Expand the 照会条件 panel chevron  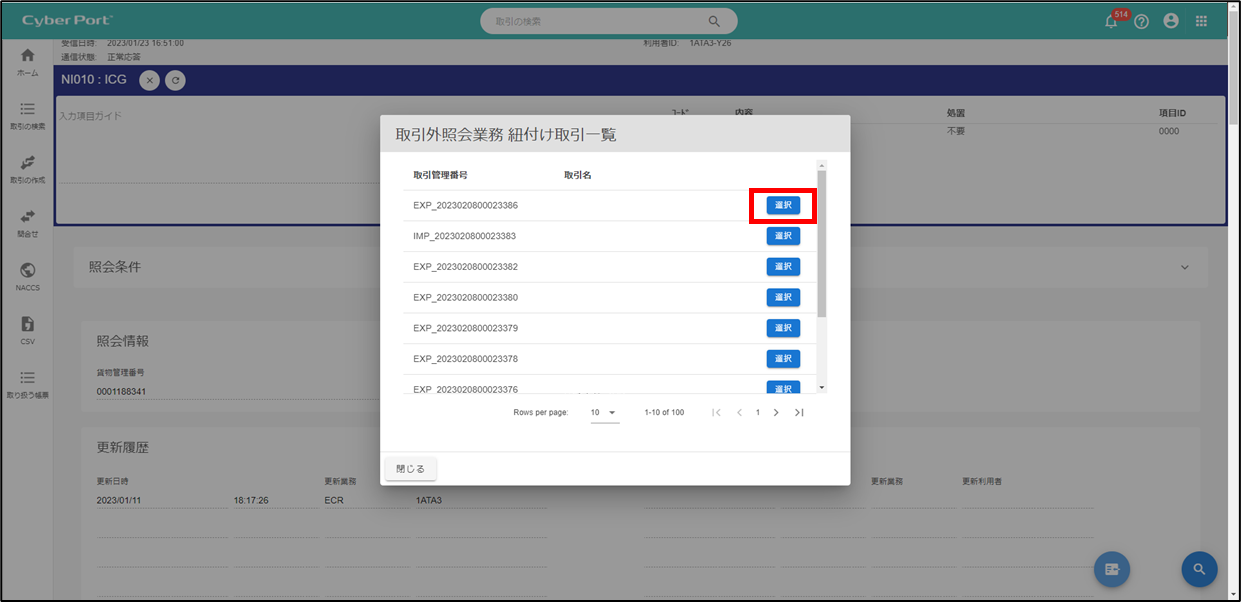[1185, 268]
